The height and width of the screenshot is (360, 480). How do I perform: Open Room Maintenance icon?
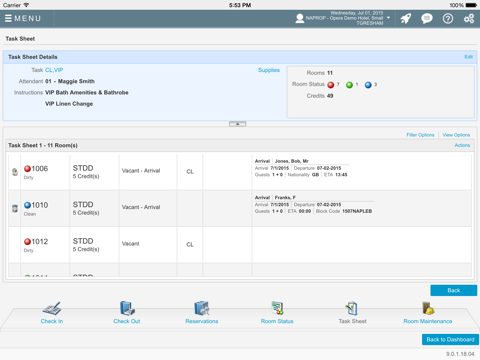[428, 308]
